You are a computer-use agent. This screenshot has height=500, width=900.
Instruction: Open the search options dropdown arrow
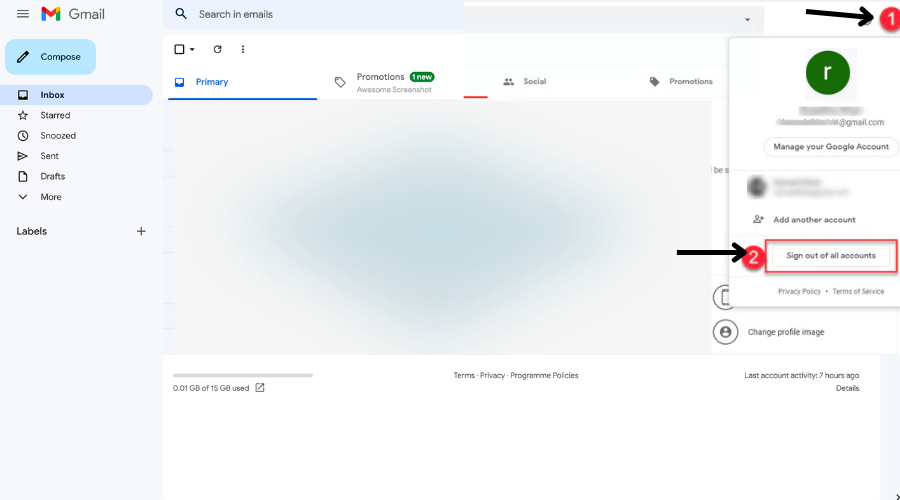(747, 20)
